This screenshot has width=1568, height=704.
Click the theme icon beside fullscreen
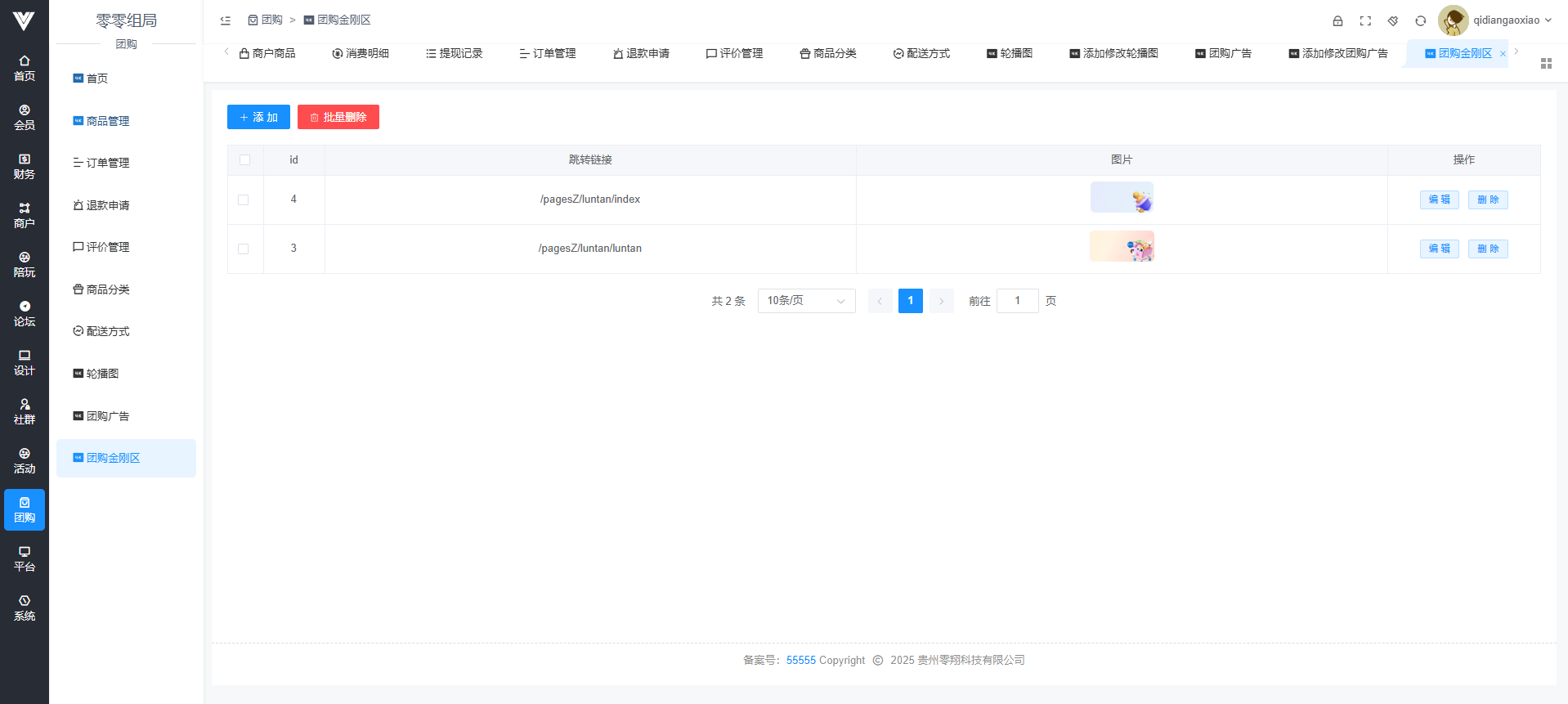click(x=1393, y=20)
